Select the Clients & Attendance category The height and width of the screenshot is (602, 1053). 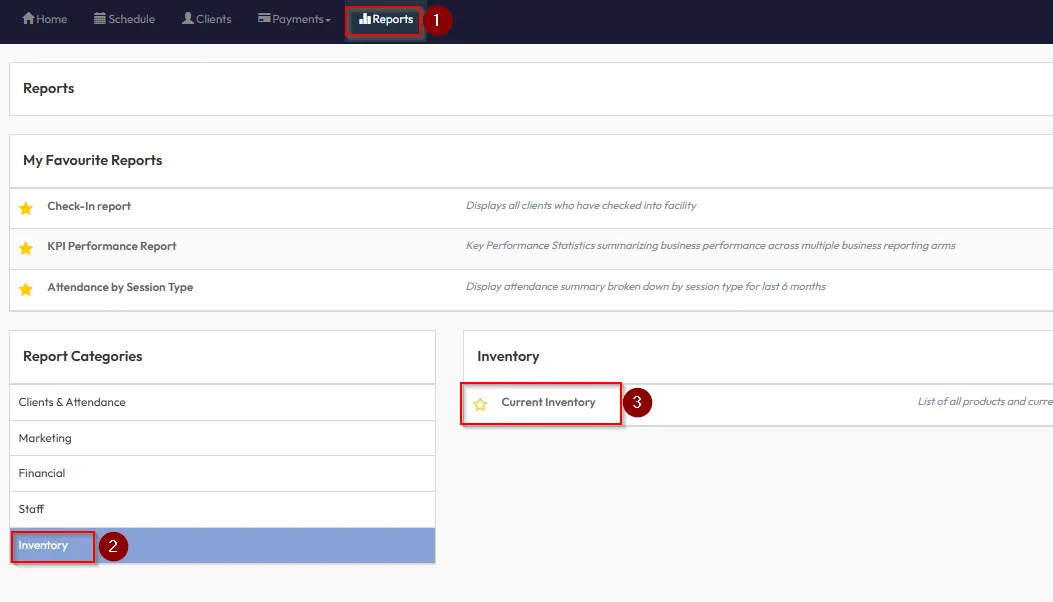[72, 402]
